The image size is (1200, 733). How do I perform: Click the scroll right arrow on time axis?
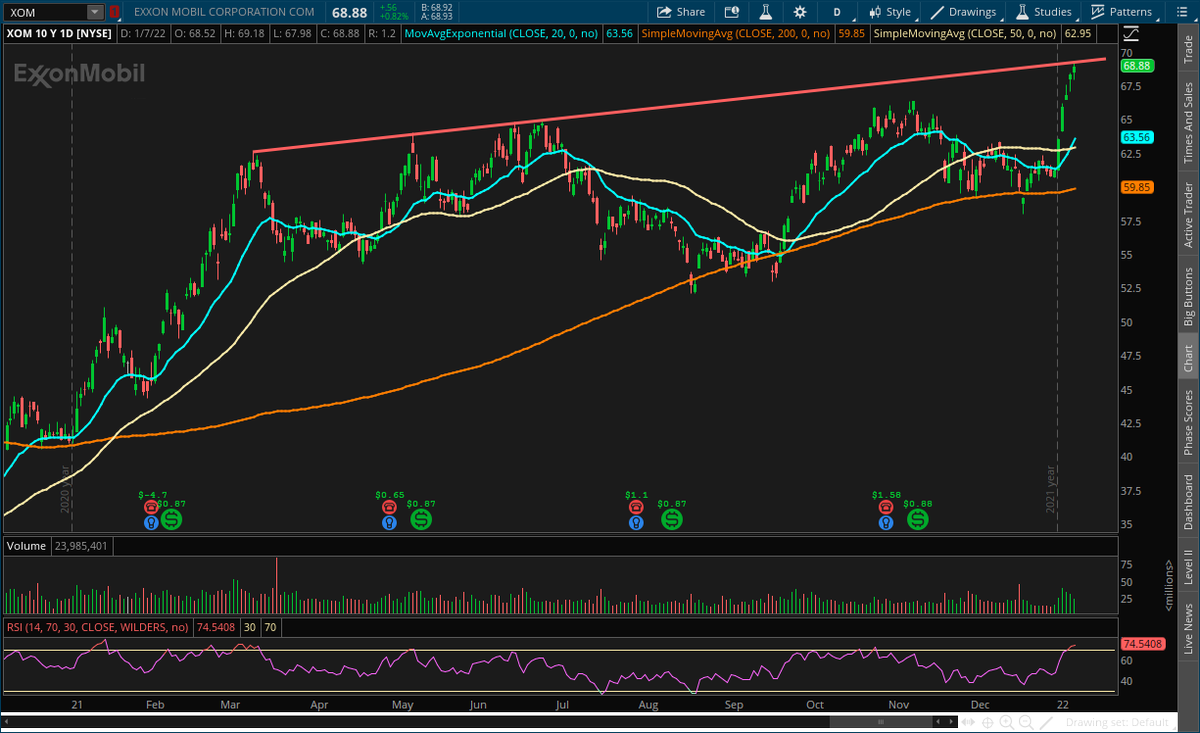(x=951, y=722)
